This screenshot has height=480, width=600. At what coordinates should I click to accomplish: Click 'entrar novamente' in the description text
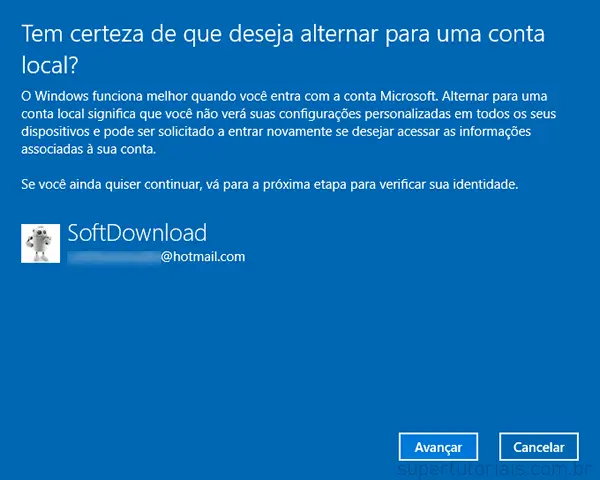(291, 131)
